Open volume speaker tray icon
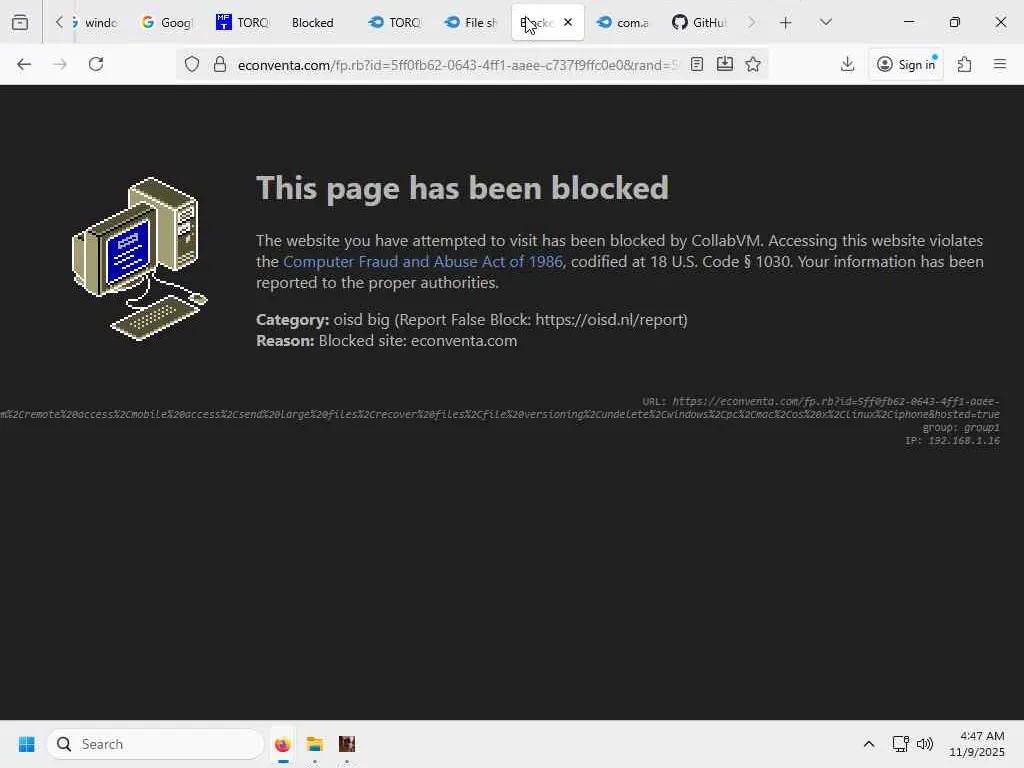 [x=925, y=744]
